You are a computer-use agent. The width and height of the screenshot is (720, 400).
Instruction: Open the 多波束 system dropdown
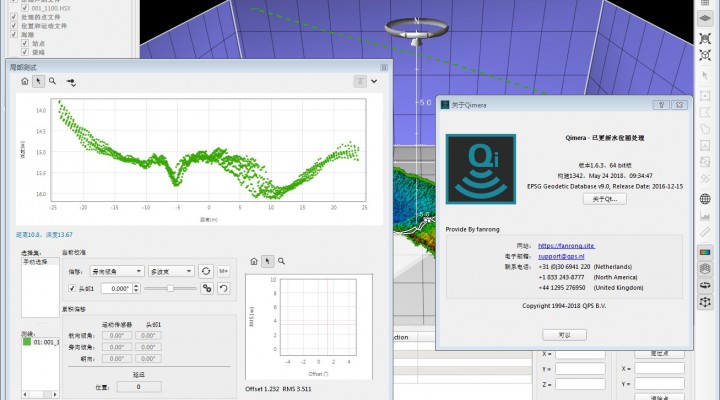(170, 271)
